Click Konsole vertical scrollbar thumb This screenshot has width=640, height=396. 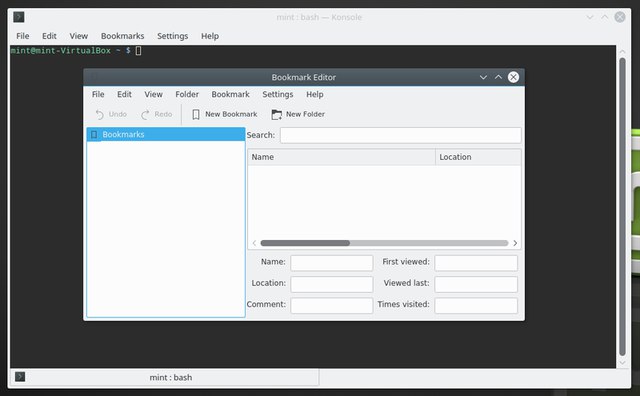click(x=622, y=207)
